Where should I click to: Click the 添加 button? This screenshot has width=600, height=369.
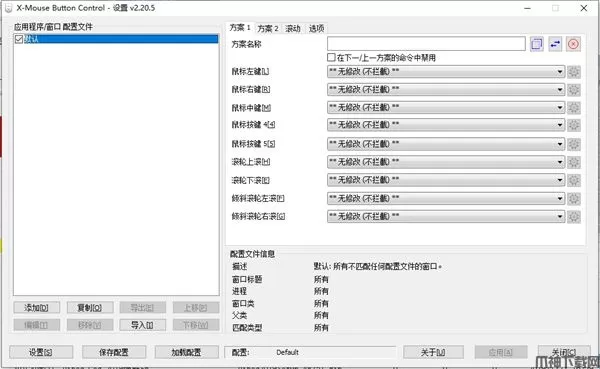tap(37, 307)
